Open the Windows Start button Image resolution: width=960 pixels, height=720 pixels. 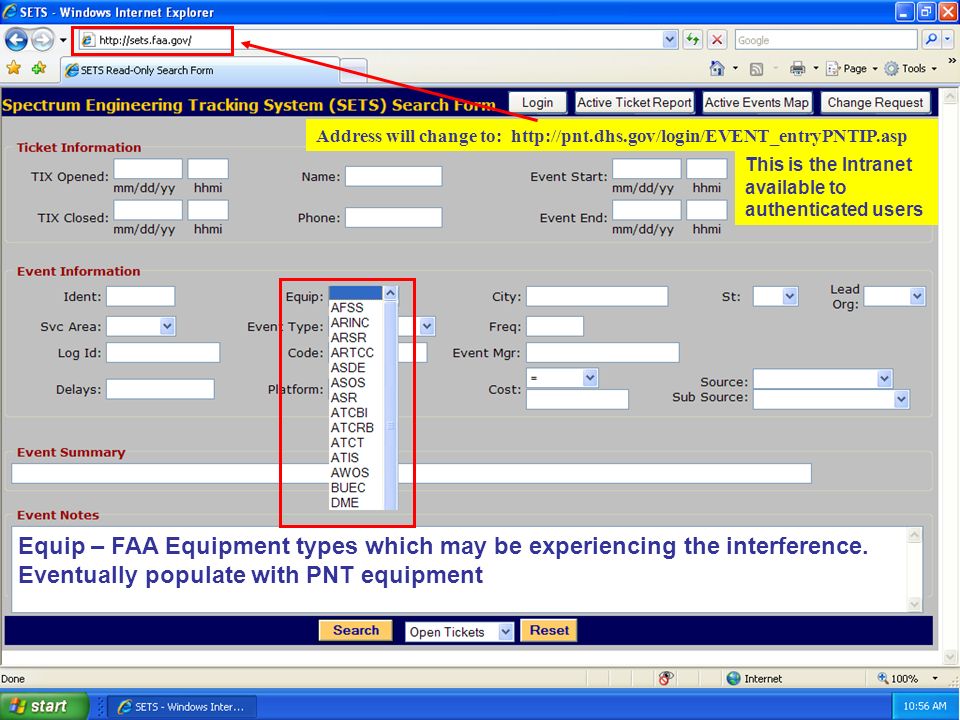tap(43, 706)
